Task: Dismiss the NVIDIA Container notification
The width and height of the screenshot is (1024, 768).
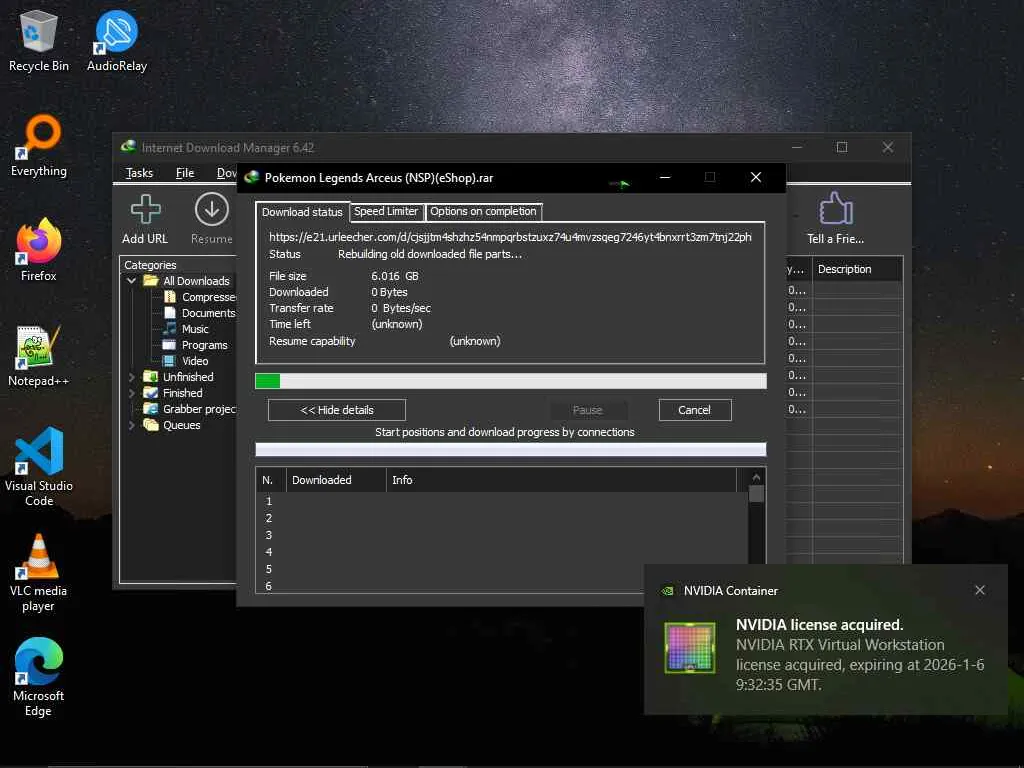Action: (980, 590)
